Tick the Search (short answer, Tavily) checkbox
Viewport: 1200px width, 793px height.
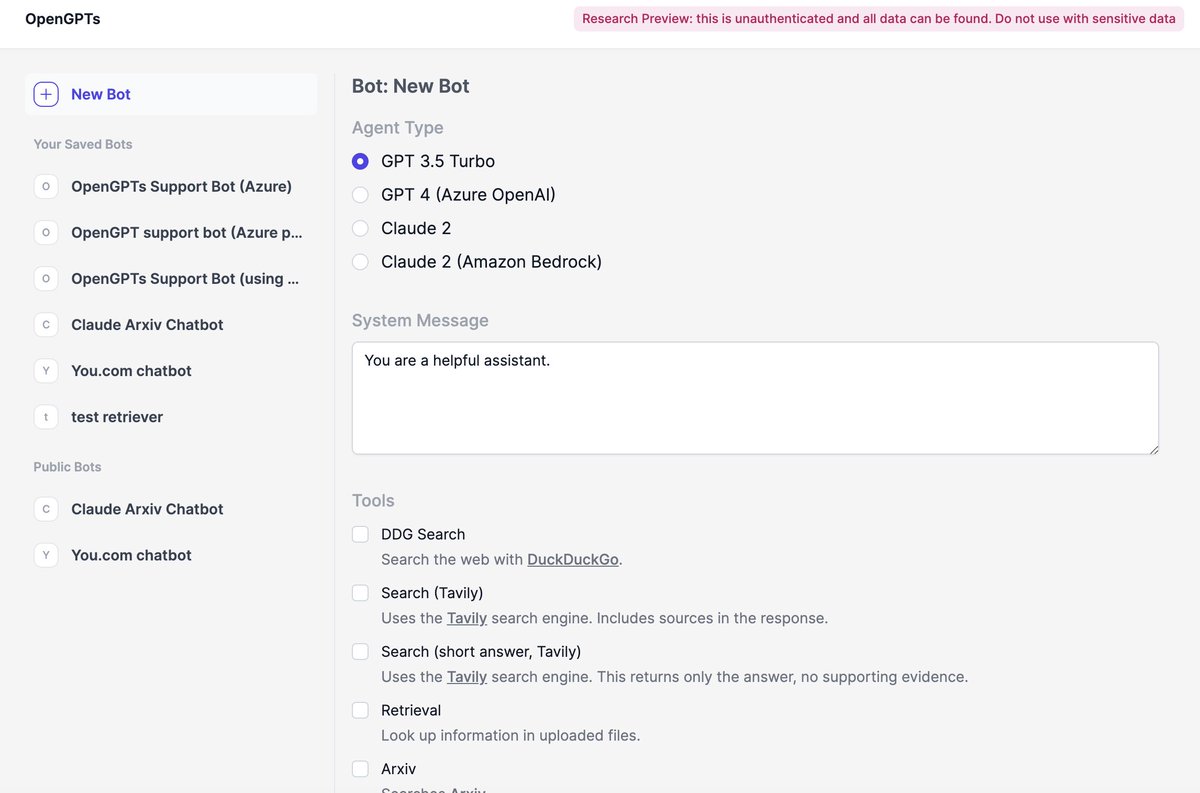point(360,651)
